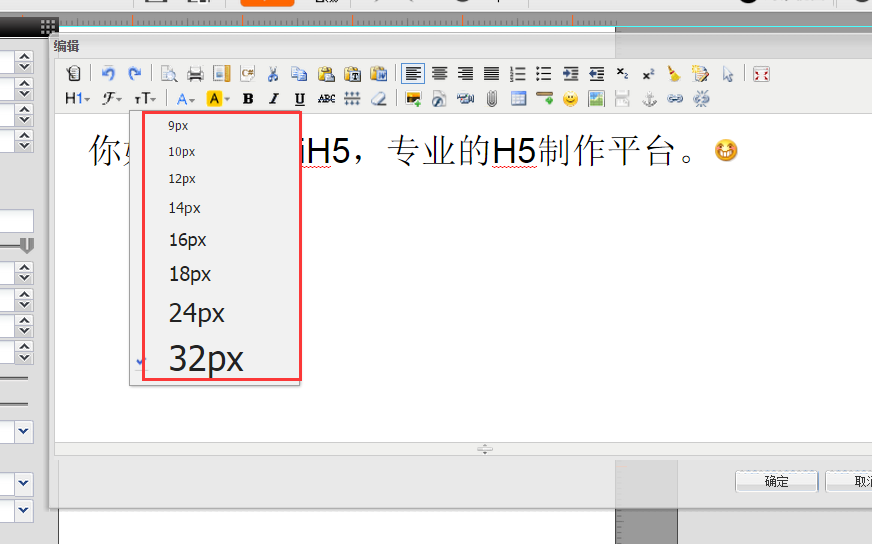Cut selected text with scissors icon
Screen dimensions: 872x544
[273, 73]
